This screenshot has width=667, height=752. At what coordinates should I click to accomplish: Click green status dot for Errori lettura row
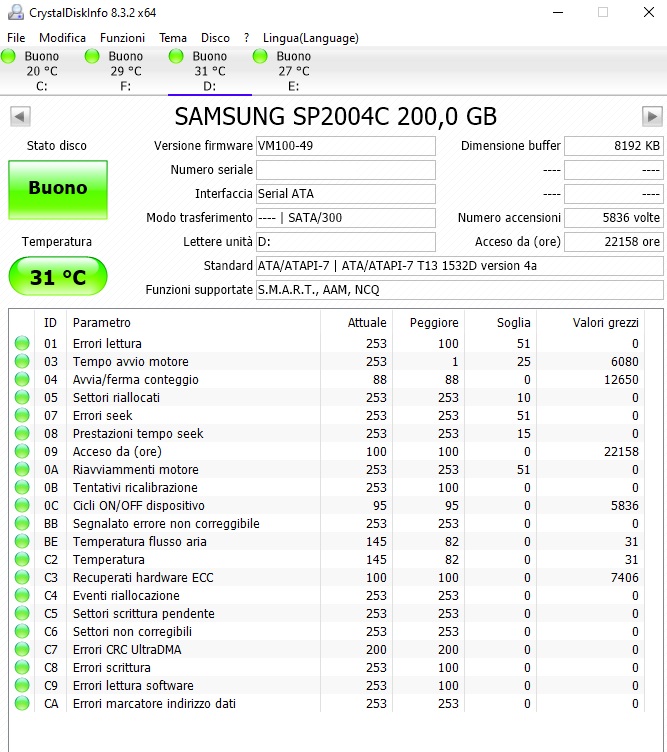point(22,343)
